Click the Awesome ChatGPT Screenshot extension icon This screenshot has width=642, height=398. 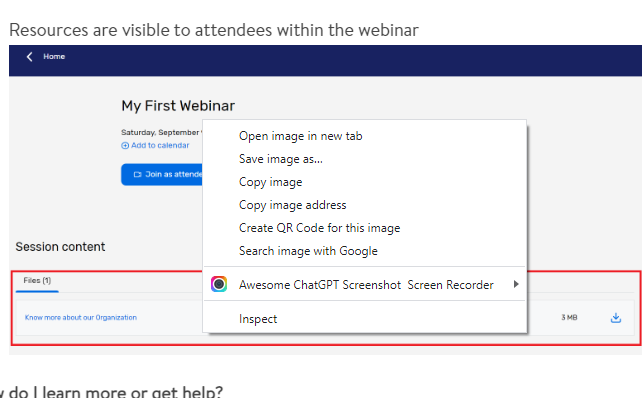click(219, 284)
